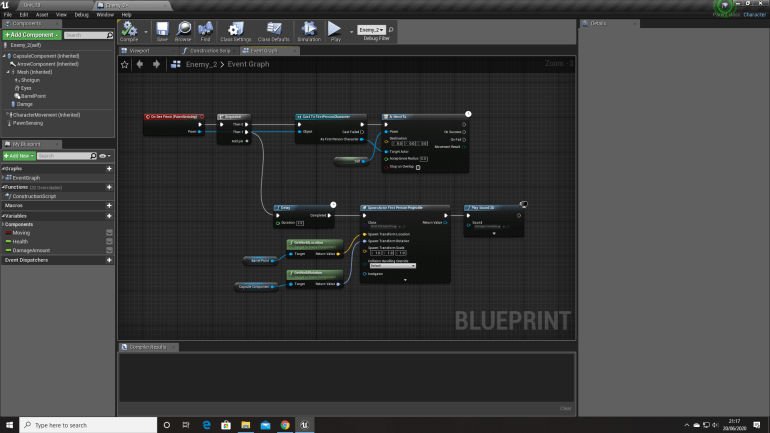770x433 pixels.
Task: Open Google Chrome from the taskbar
Action: click(x=285, y=425)
